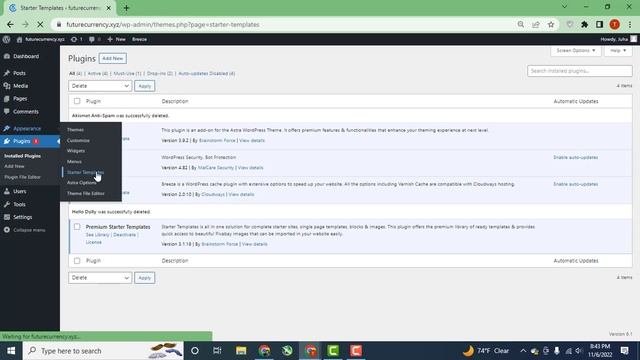Screen dimensions: 640x360
Task: Click the Add New button beside Plugins heading
Action: click(x=113, y=58)
